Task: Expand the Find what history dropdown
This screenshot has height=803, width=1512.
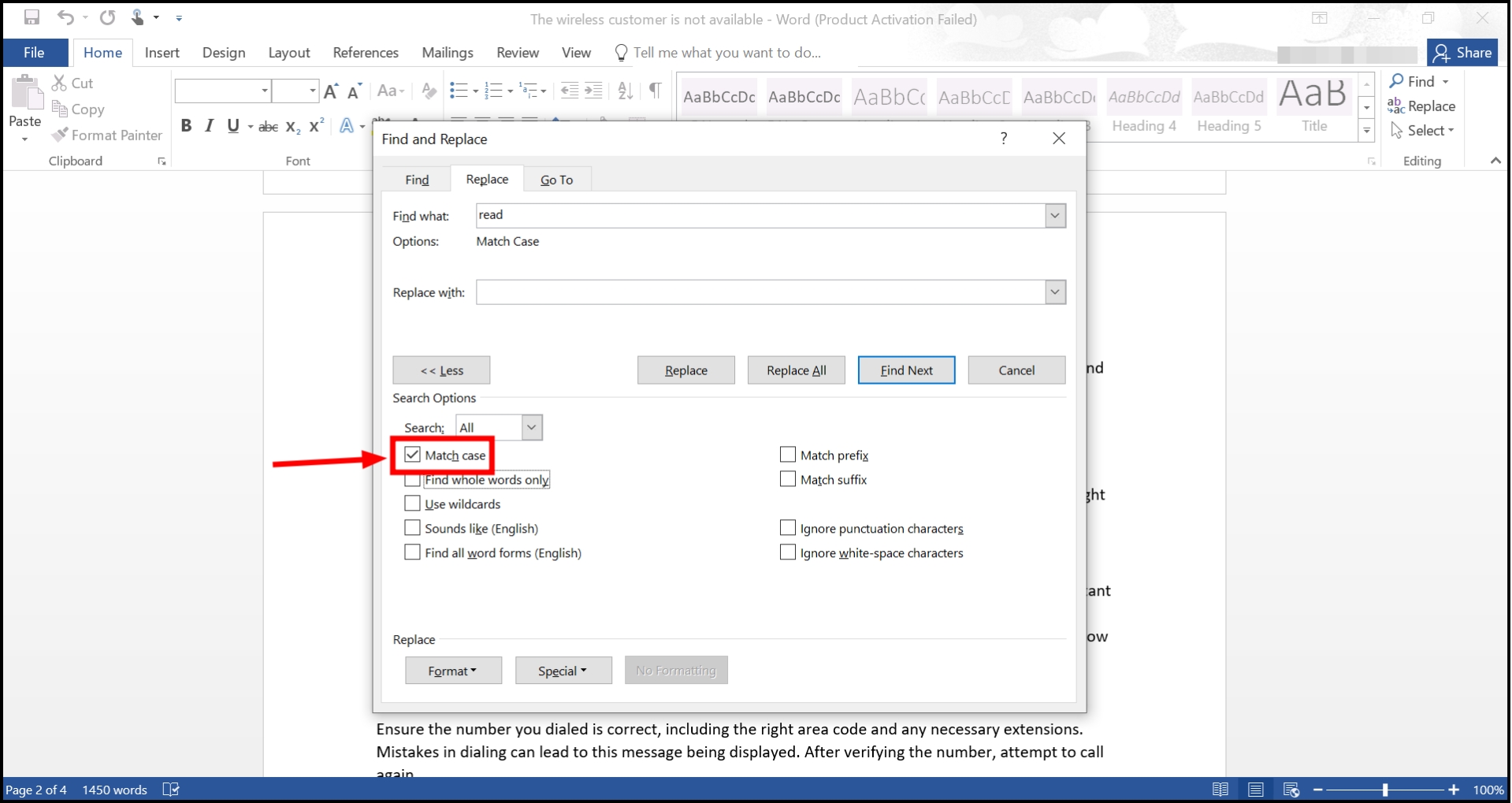Action: [x=1055, y=216]
